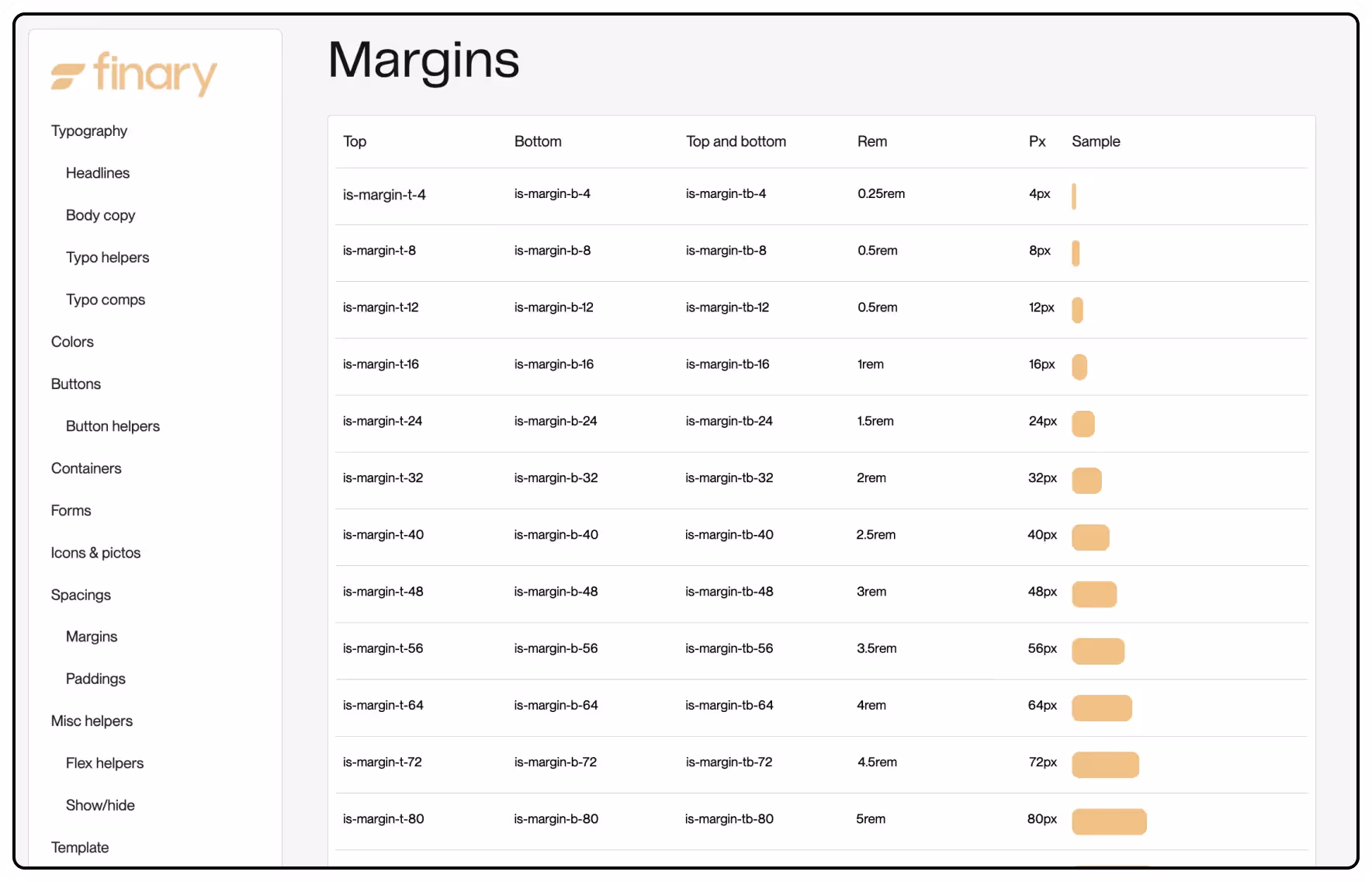Open the Typography section
Image resolution: width=1372 pixels, height=882 pixels.
[x=88, y=130]
